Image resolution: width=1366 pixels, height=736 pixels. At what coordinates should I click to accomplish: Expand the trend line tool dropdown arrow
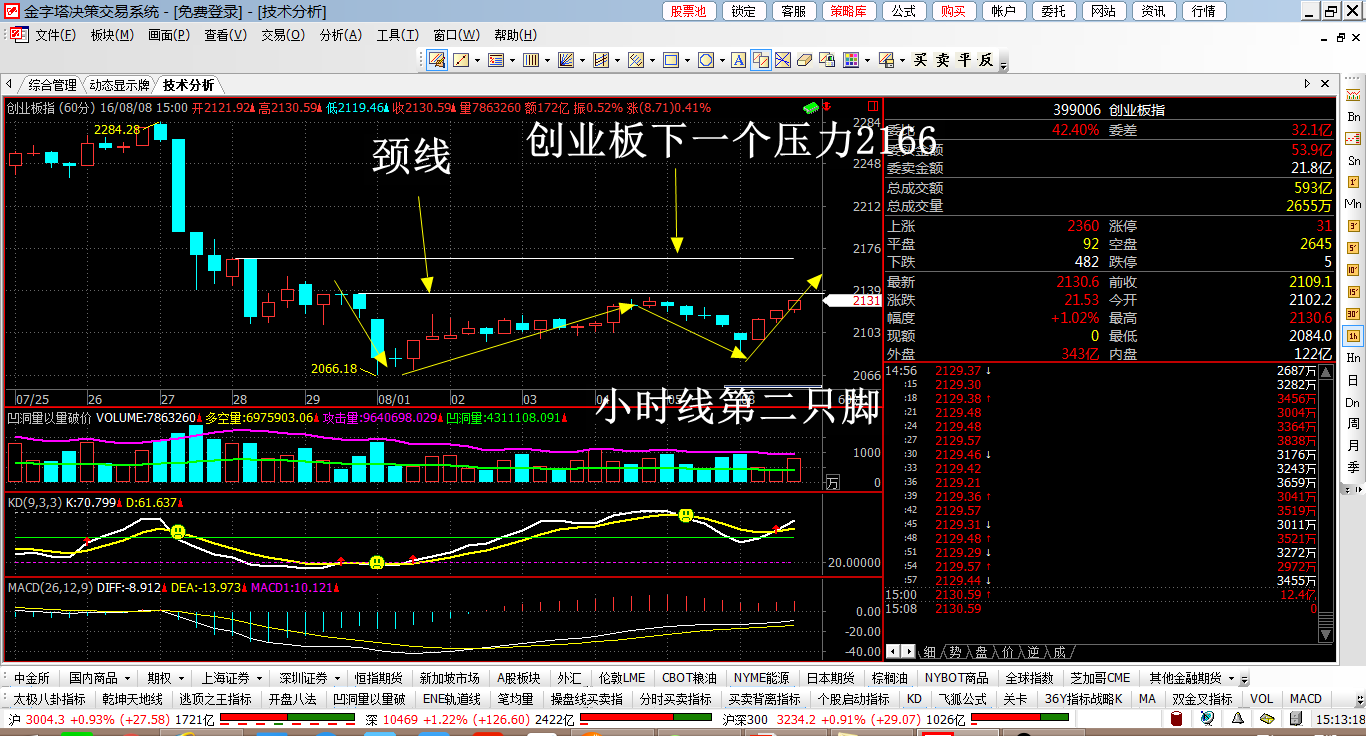click(477, 60)
